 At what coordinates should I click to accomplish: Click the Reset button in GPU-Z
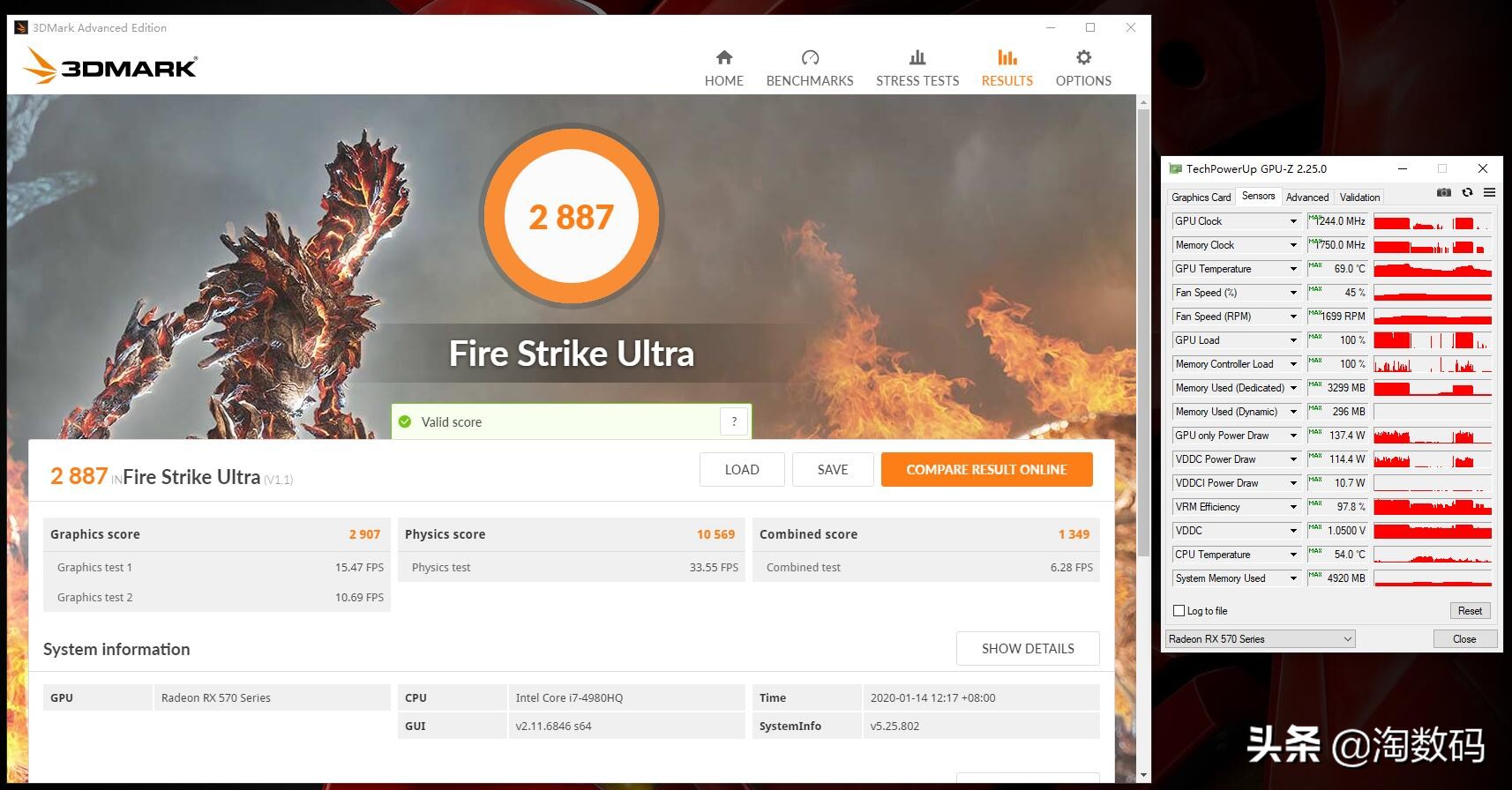[x=1470, y=610]
